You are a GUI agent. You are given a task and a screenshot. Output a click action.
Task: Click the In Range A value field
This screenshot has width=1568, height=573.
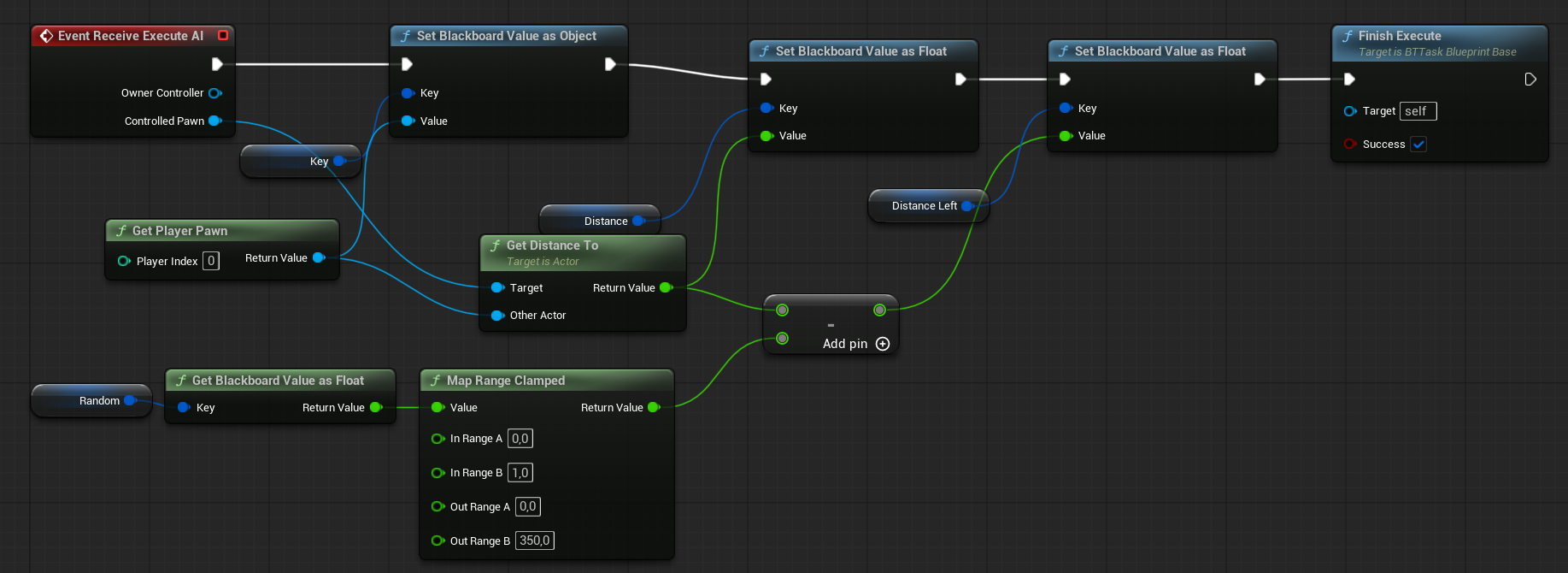click(520, 439)
